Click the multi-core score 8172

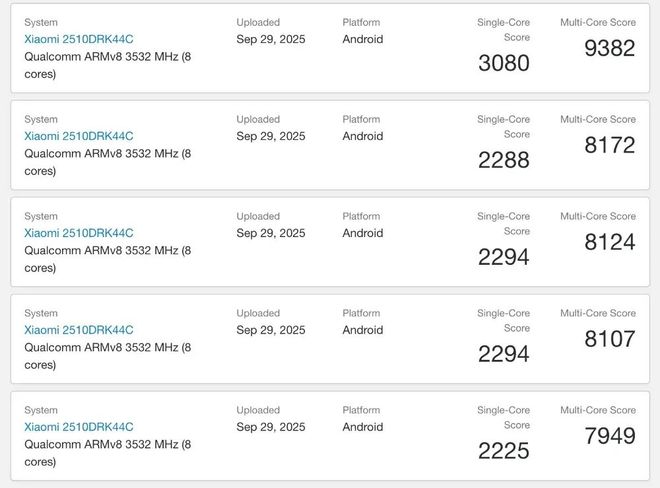click(609, 145)
